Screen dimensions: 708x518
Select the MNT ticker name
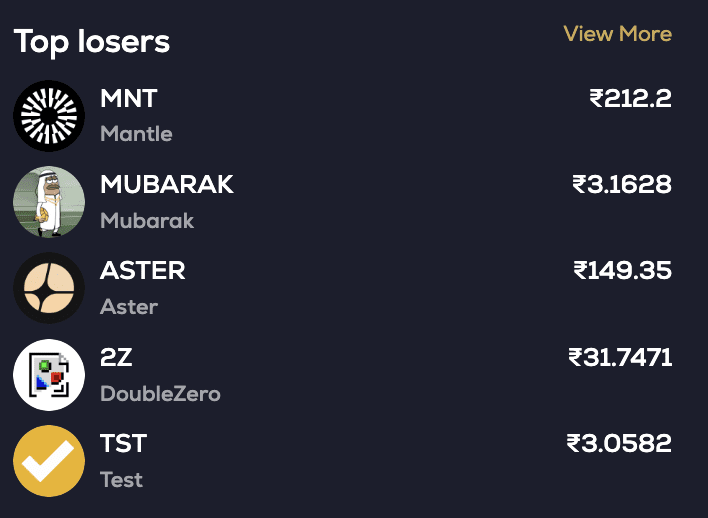[x=129, y=99]
